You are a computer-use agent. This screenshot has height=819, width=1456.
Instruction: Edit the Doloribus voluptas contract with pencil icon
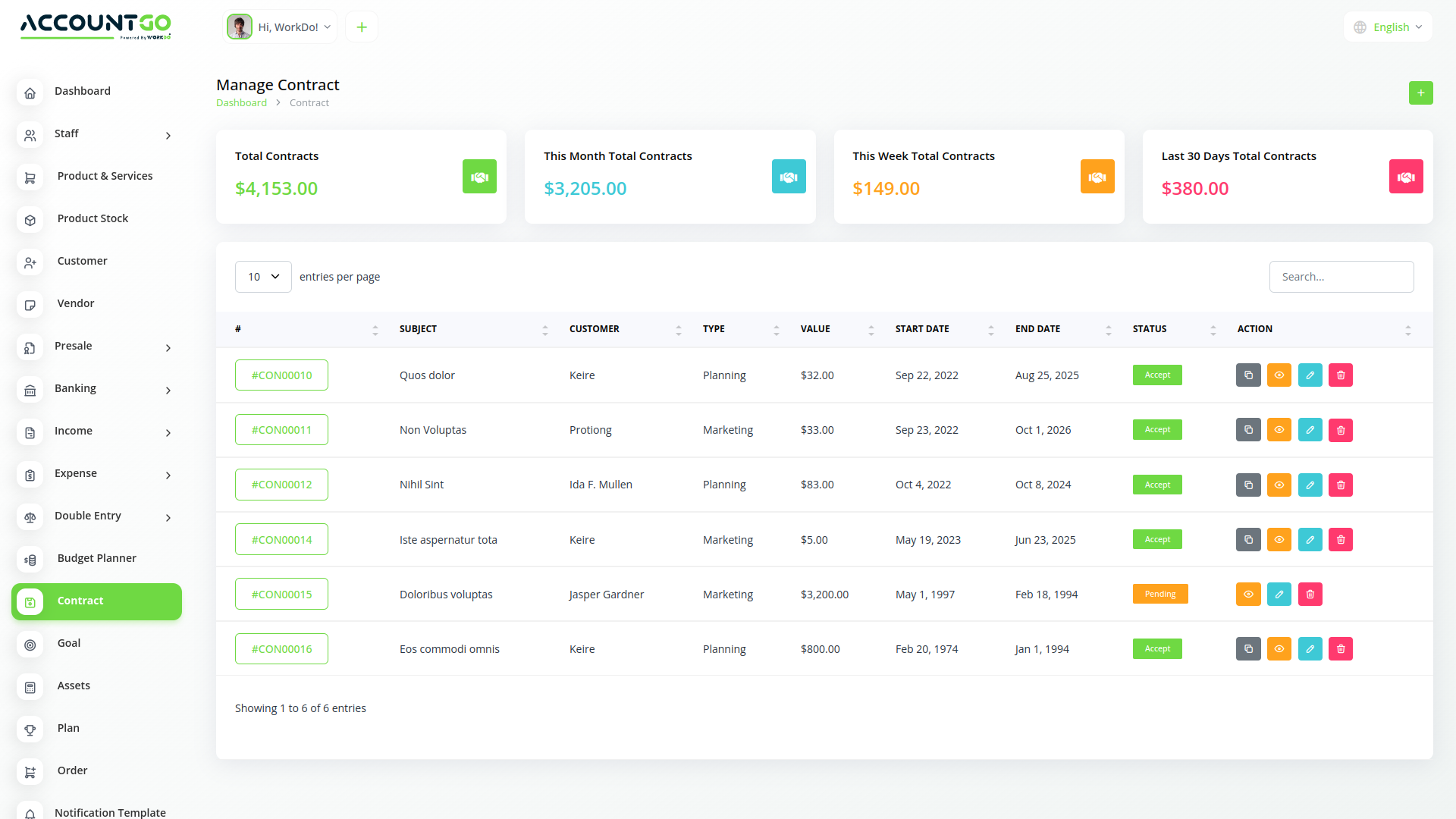click(x=1279, y=594)
